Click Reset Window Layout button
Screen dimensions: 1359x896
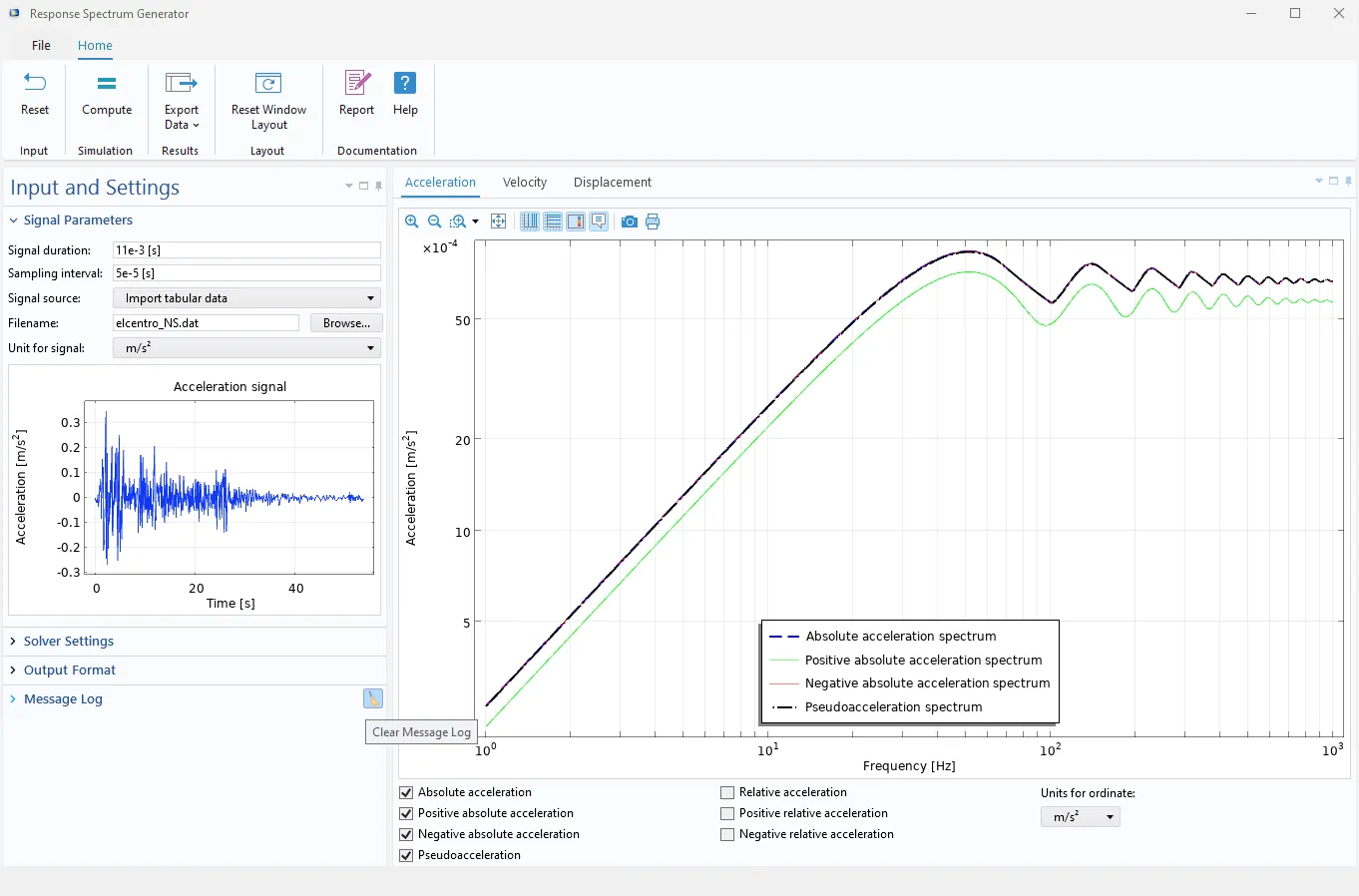click(x=268, y=101)
